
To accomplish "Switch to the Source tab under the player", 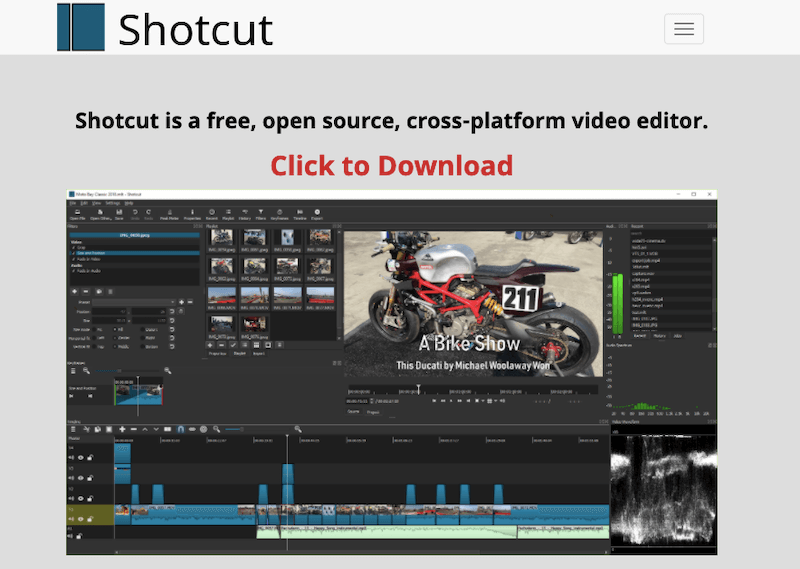I will [353, 411].
